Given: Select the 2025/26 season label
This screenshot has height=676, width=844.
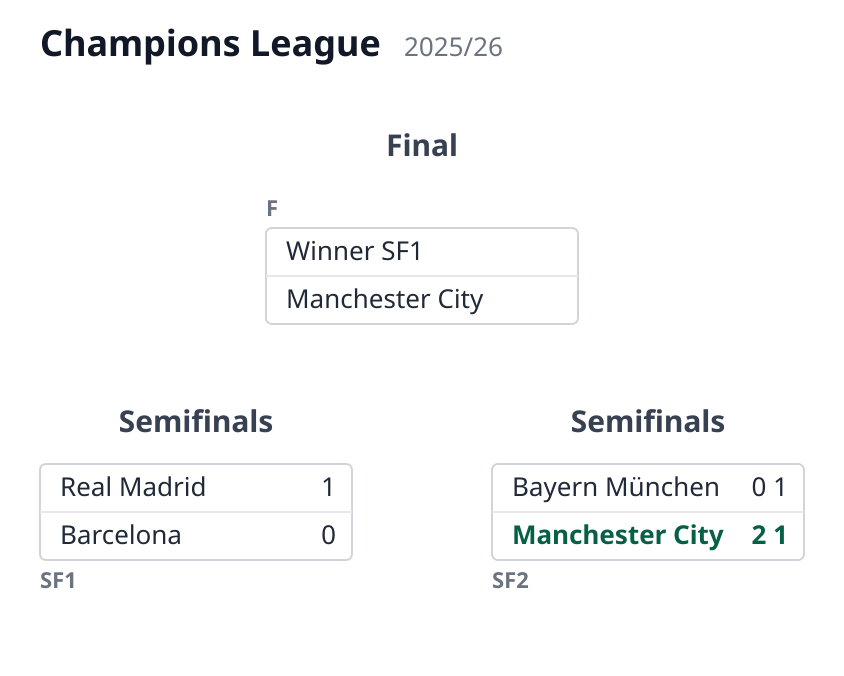Looking at the screenshot, I should point(453,47).
